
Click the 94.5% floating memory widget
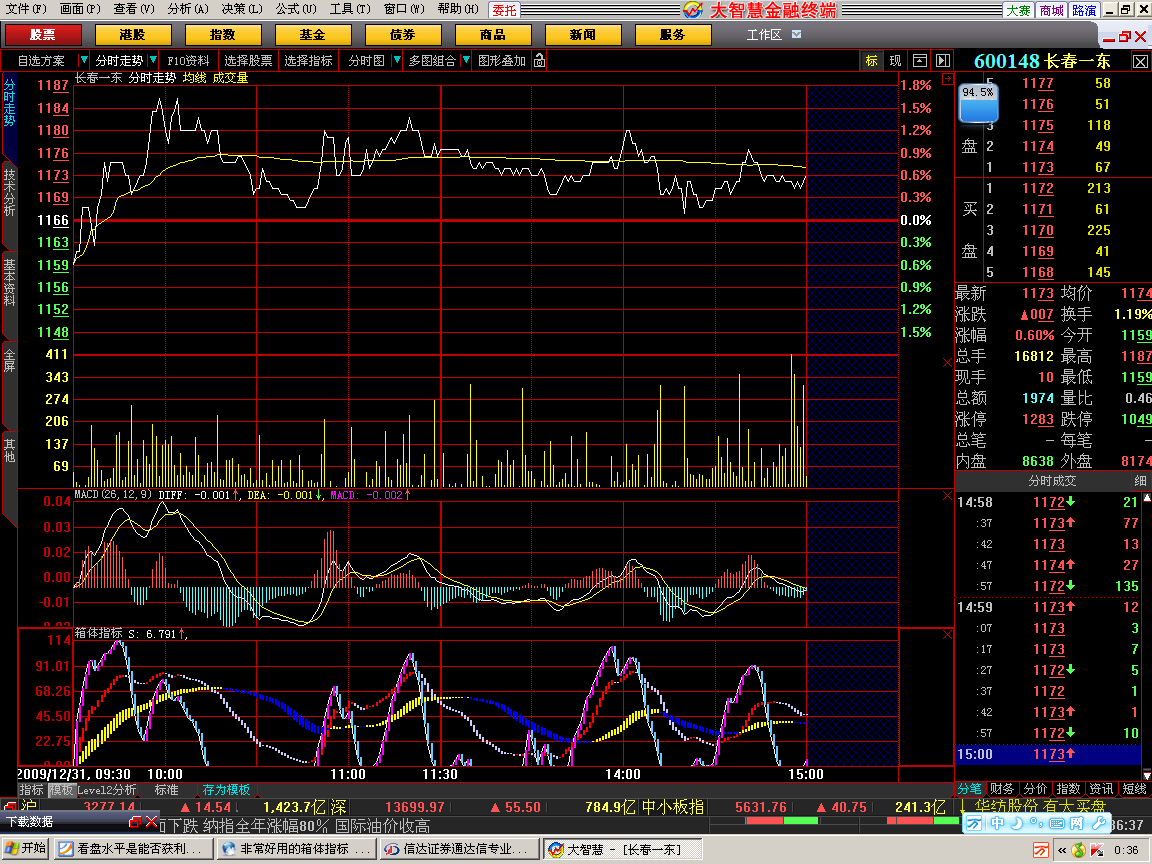point(979,104)
